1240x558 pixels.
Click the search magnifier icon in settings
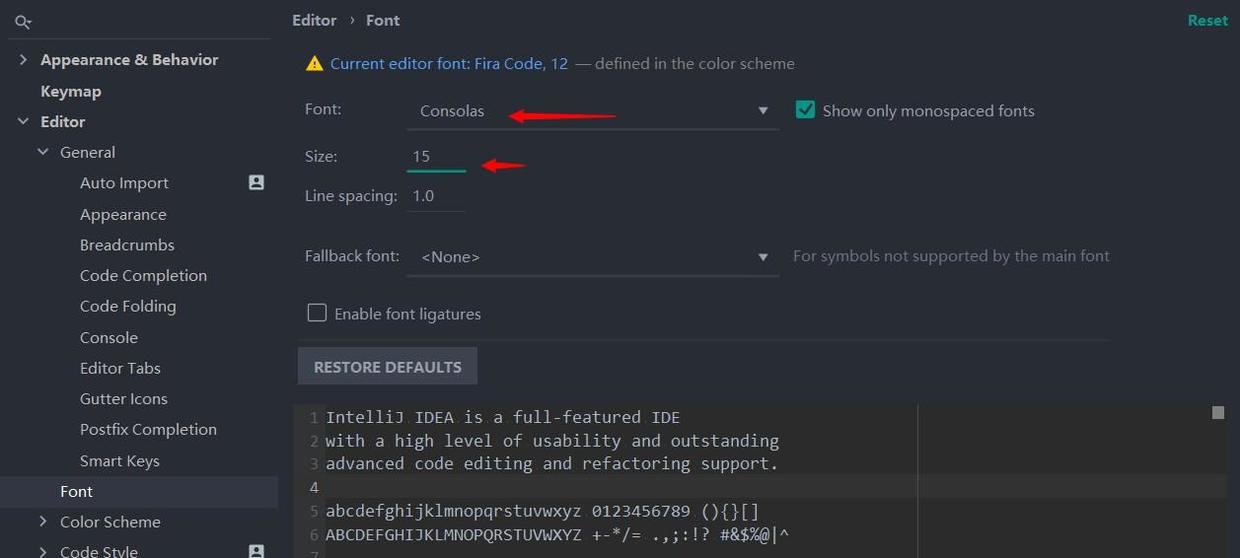tap(23, 21)
